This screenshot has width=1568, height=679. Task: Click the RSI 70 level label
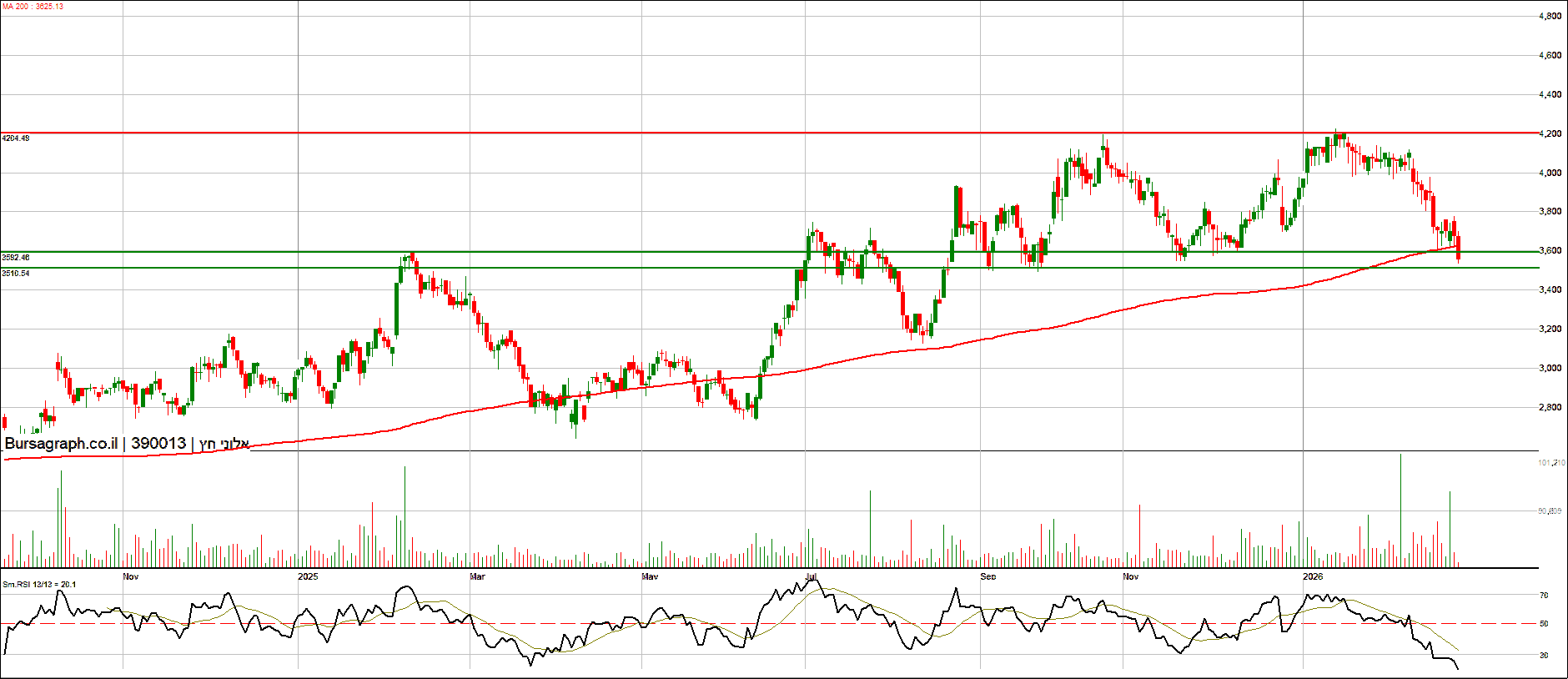[x=1544, y=596]
